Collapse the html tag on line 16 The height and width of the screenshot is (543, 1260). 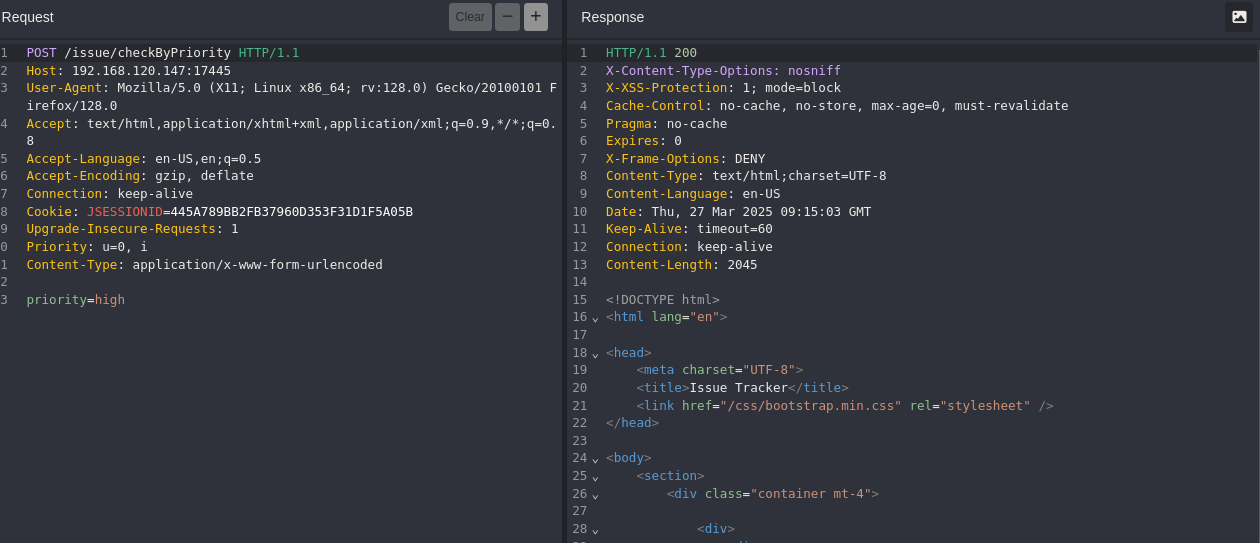[595, 318]
